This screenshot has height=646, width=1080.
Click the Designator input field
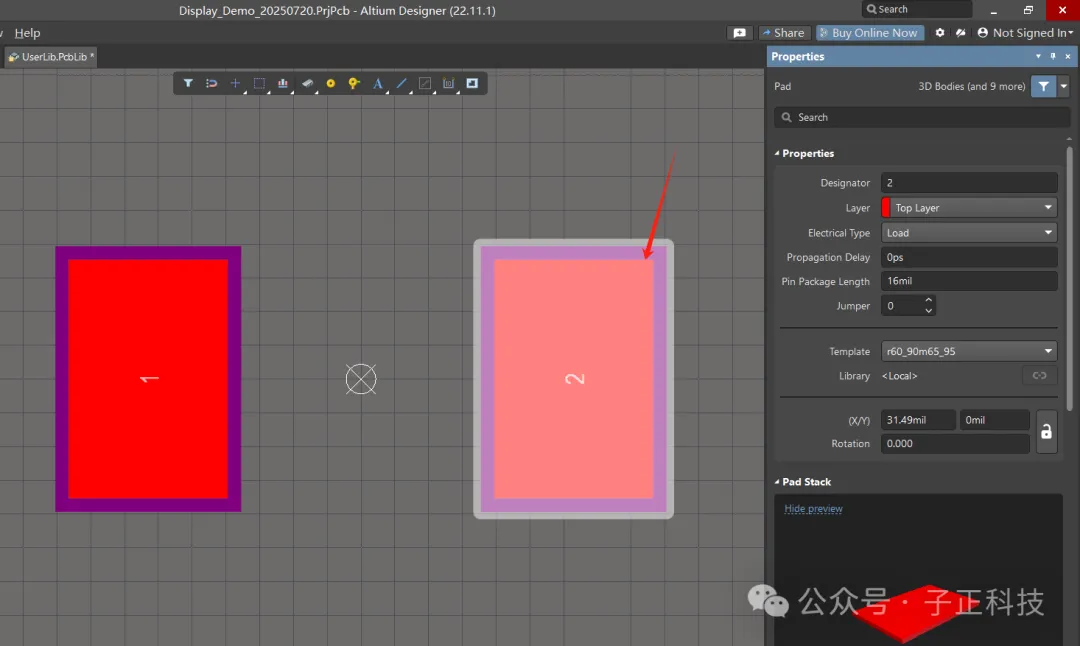pos(969,183)
